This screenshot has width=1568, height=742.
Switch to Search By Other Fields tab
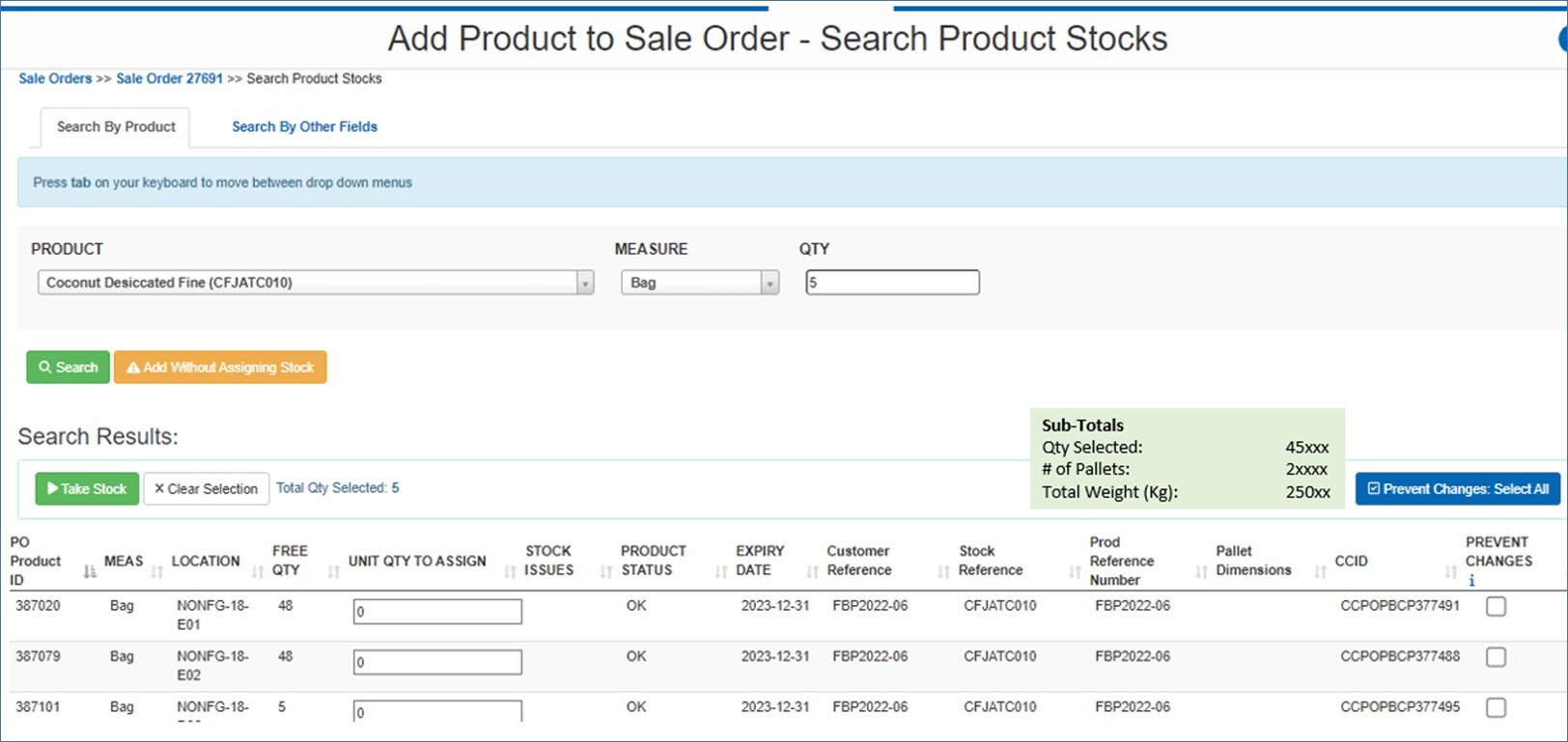304,126
